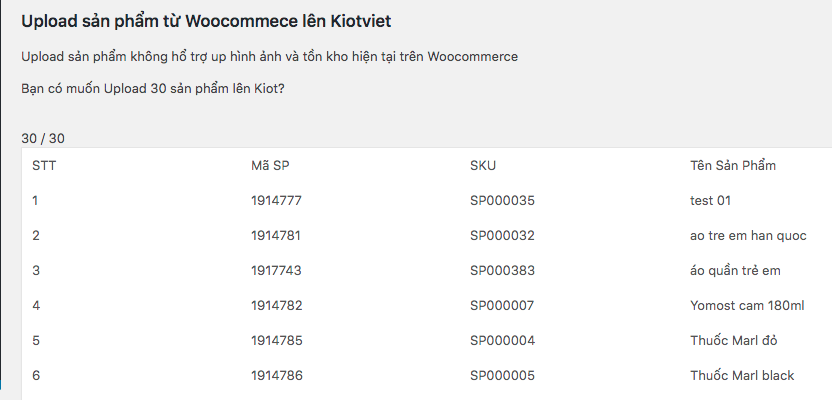Select SKU SP000035 cell

click(x=502, y=201)
